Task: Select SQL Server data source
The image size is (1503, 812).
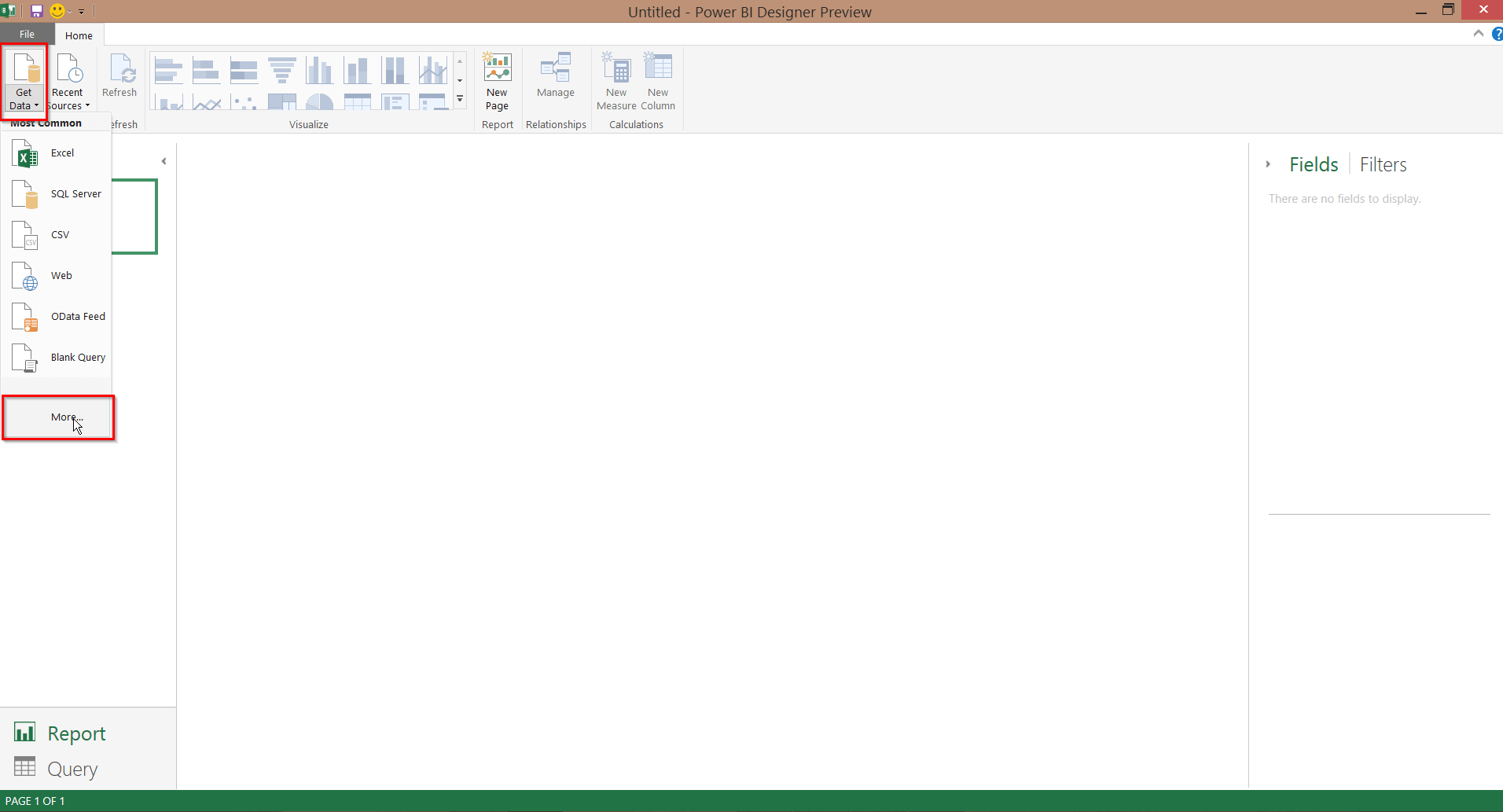Action: [x=75, y=194]
